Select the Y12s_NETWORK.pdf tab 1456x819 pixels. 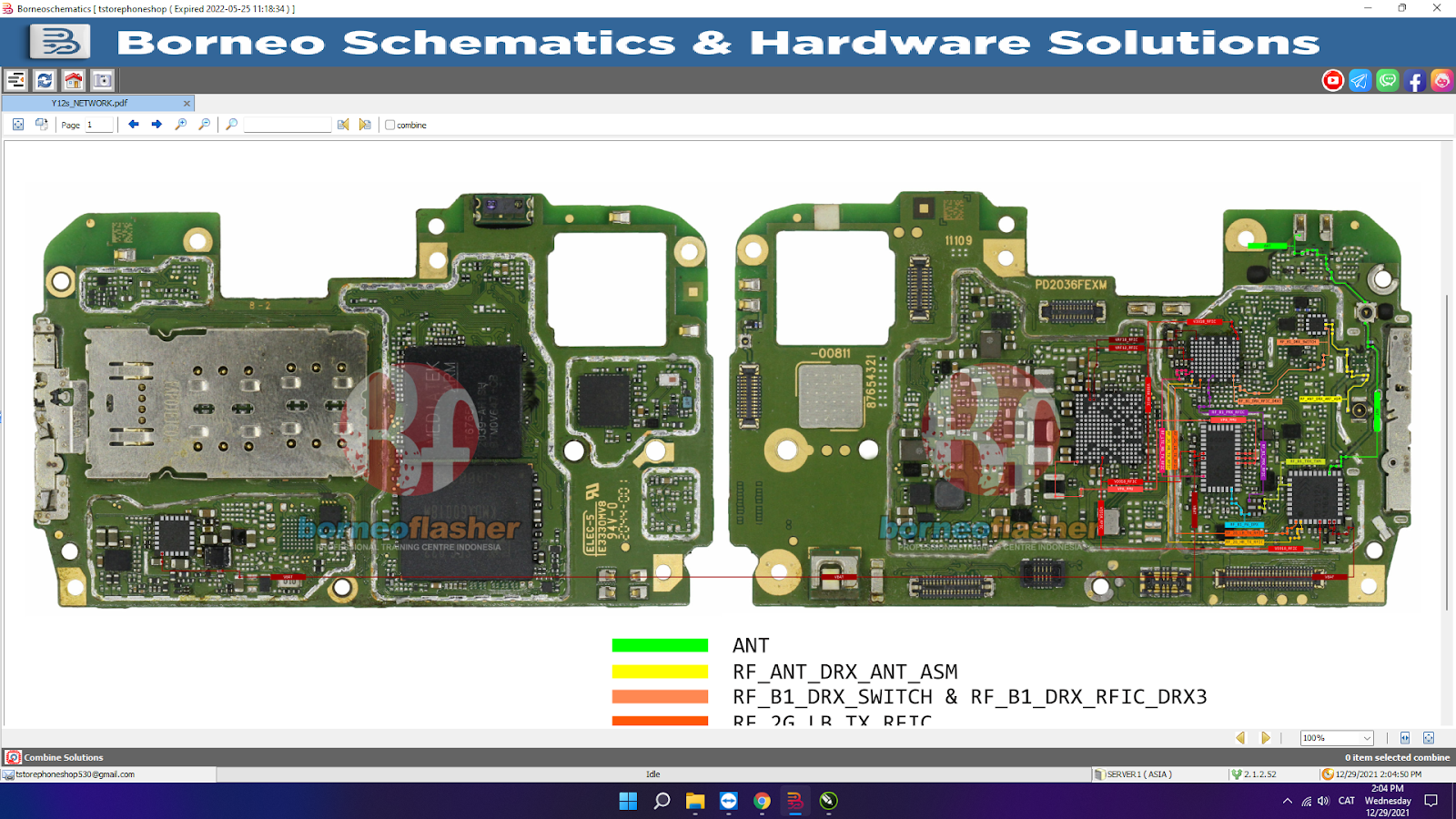tap(89, 104)
